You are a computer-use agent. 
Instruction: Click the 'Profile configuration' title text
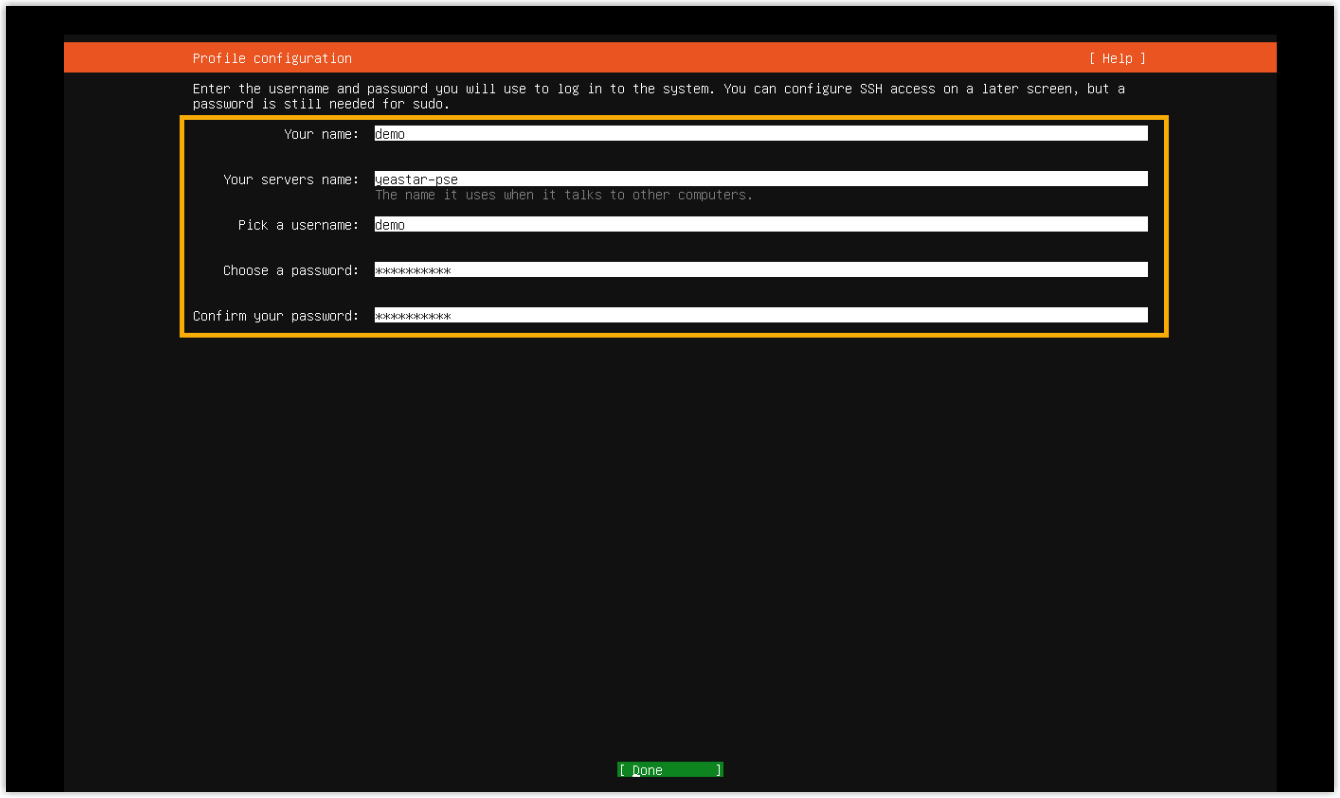272,59
